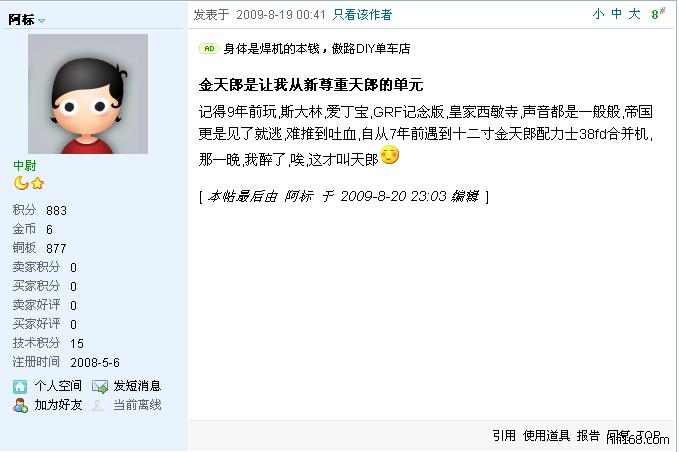Viewport: 679px width, 452px height.
Task: Click the 当前离线 status icon
Action: 99,405
